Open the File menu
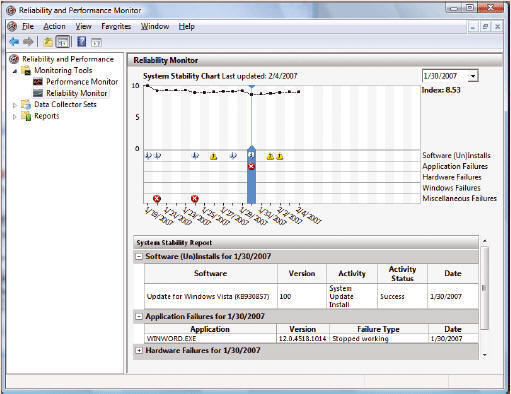This screenshot has height=394, width=511. pos(28,26)
